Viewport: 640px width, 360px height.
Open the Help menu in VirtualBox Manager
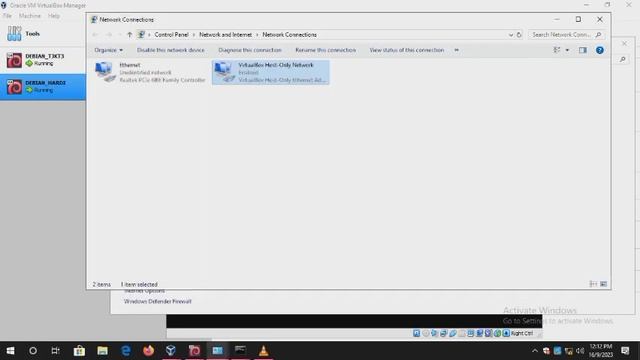click(x=54, y=16)
